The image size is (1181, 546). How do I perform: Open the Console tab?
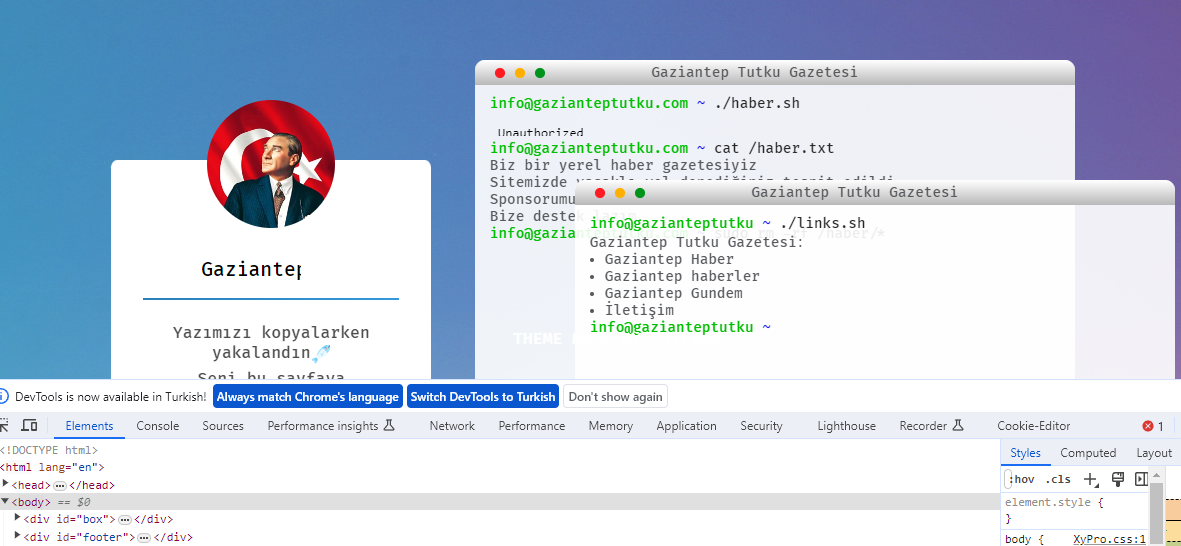coord(157,426)
